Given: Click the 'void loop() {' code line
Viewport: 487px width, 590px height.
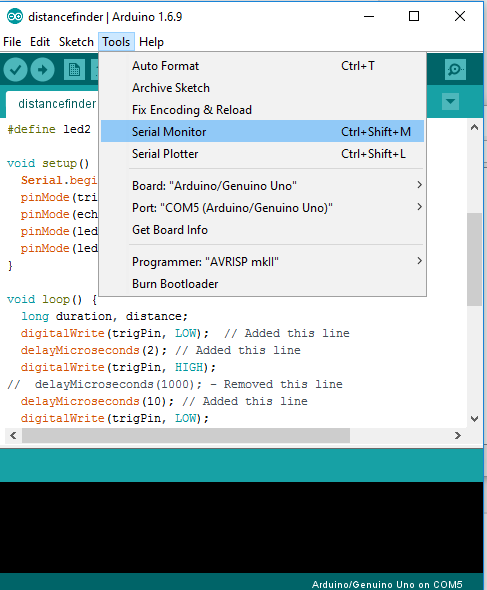Looking at the screenshot, I should 52,300.
